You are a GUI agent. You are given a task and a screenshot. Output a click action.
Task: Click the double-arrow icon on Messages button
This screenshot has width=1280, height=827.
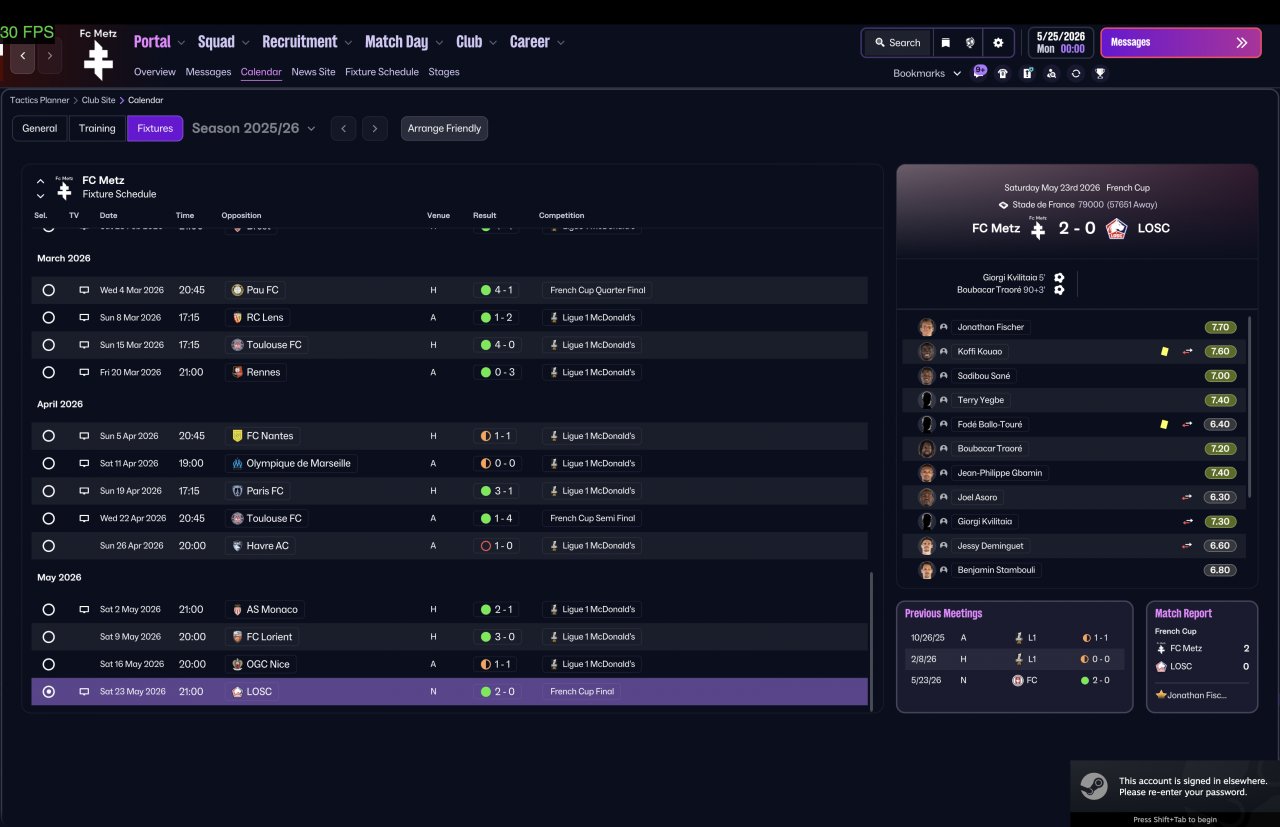click(1242, 43)
